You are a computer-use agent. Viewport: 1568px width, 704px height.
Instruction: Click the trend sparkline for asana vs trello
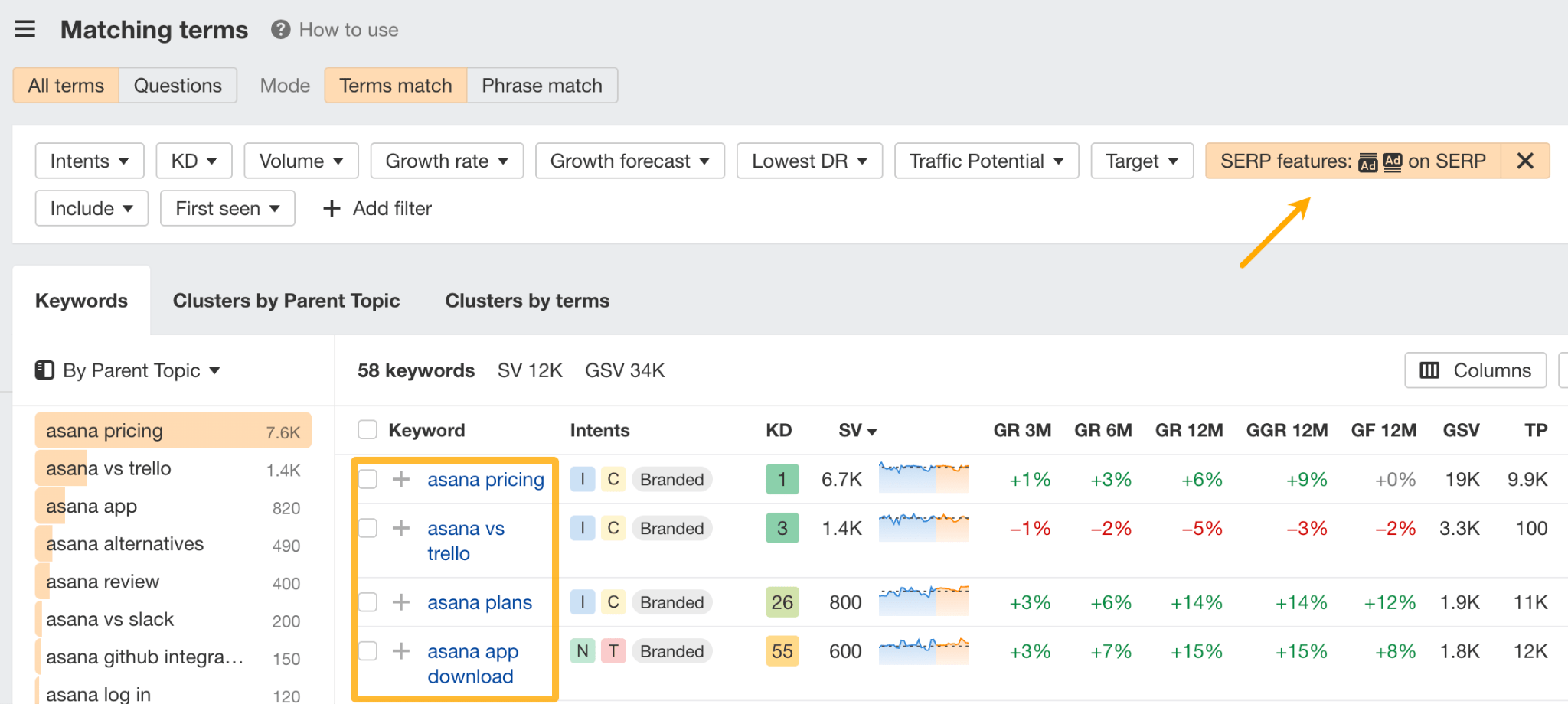pos(923,527)
